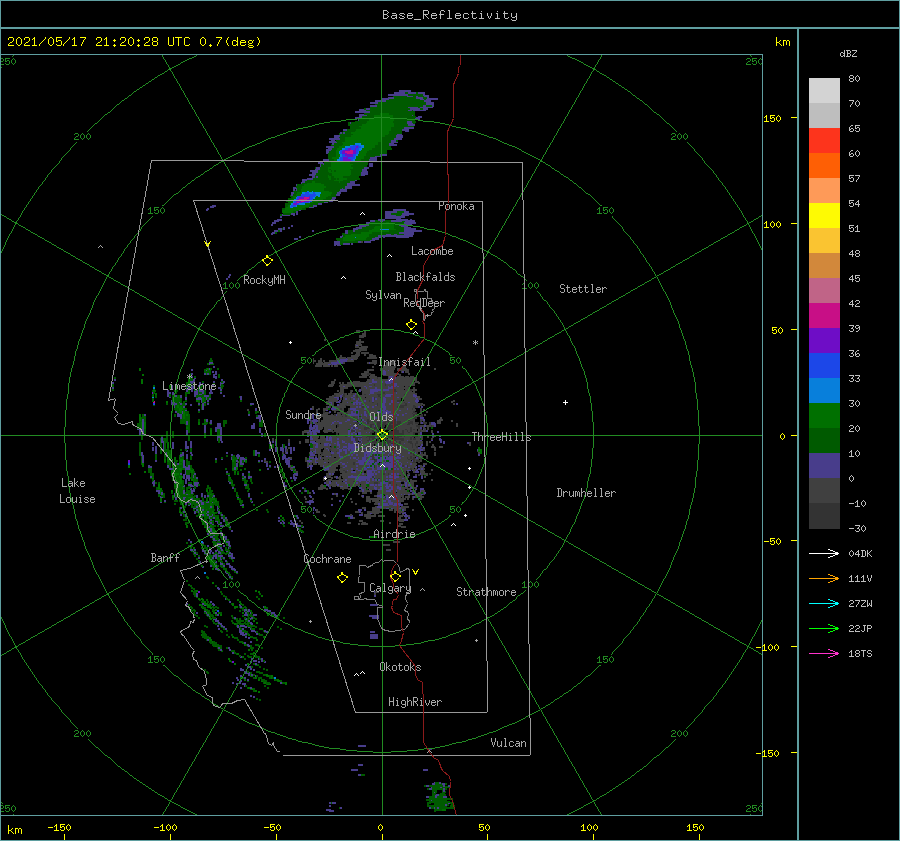Click the yellow radar site marker above Didsbury
The height and width of the screenshot is (841, 900).
tap(382, 435)
